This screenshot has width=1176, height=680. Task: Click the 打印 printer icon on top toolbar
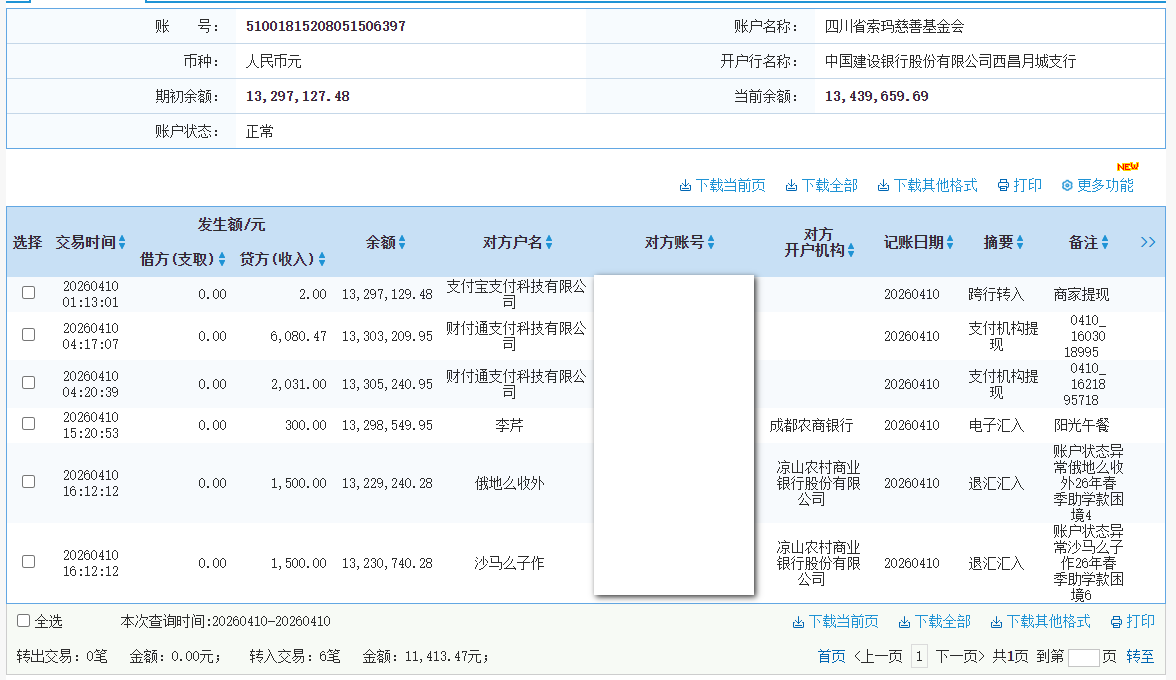point(1002,184)
